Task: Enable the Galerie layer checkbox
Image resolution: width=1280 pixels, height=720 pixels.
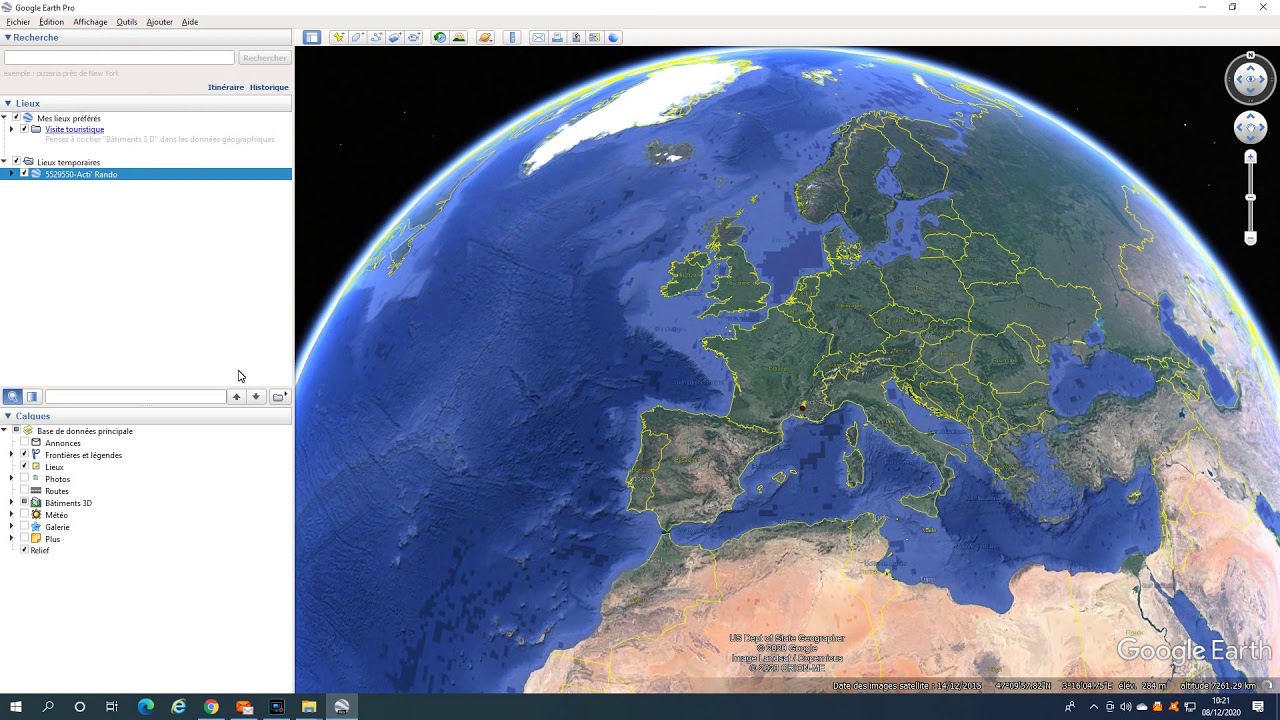Action: (24, 527)
